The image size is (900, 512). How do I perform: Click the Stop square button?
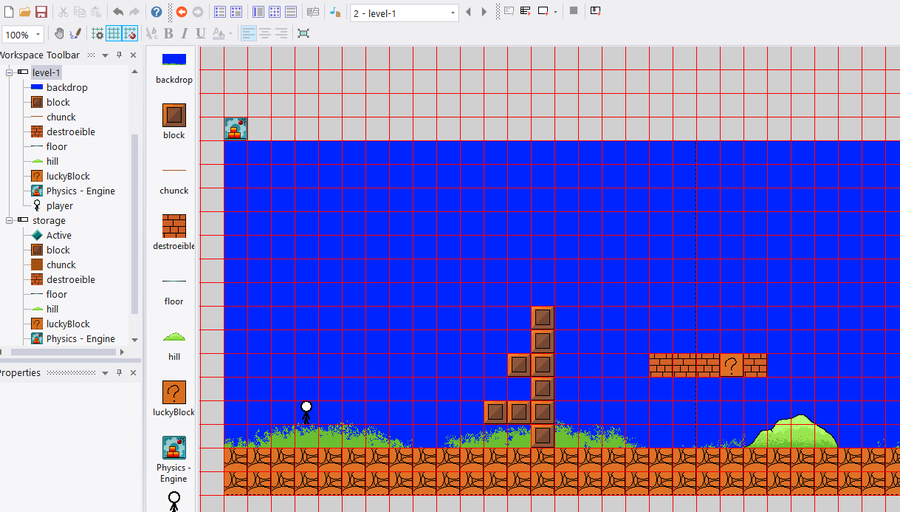tap(573, 11)
